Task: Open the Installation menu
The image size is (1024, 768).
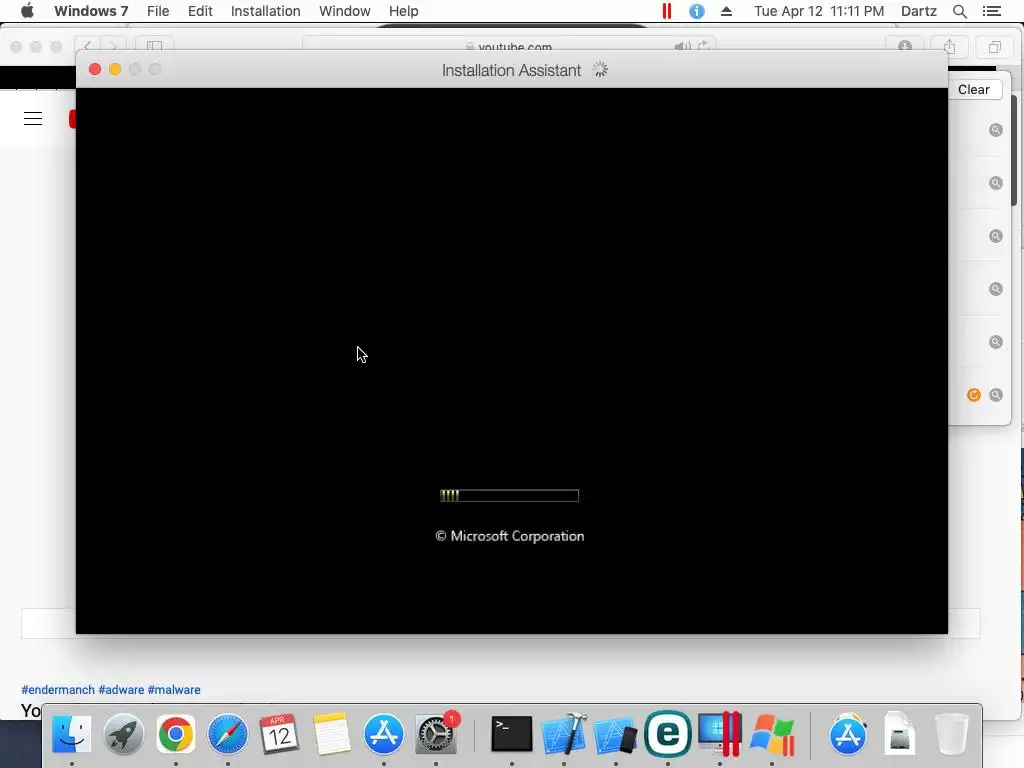Action: 265,11
